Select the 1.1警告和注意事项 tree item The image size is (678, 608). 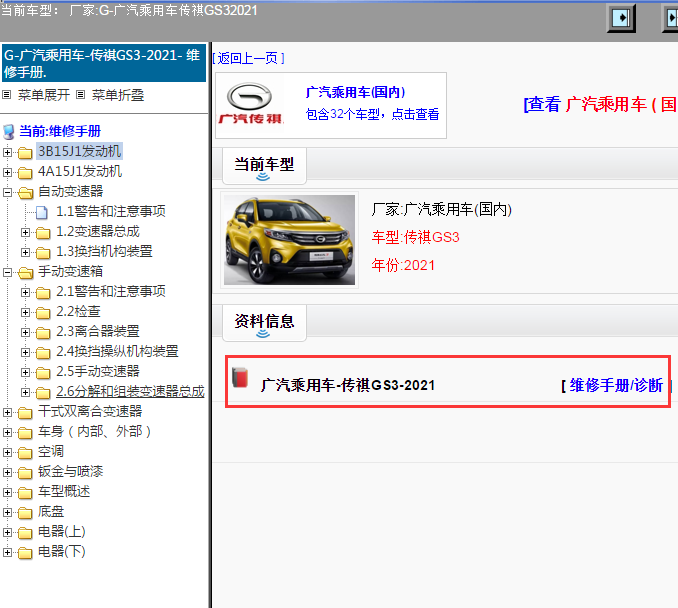point(111,211)
